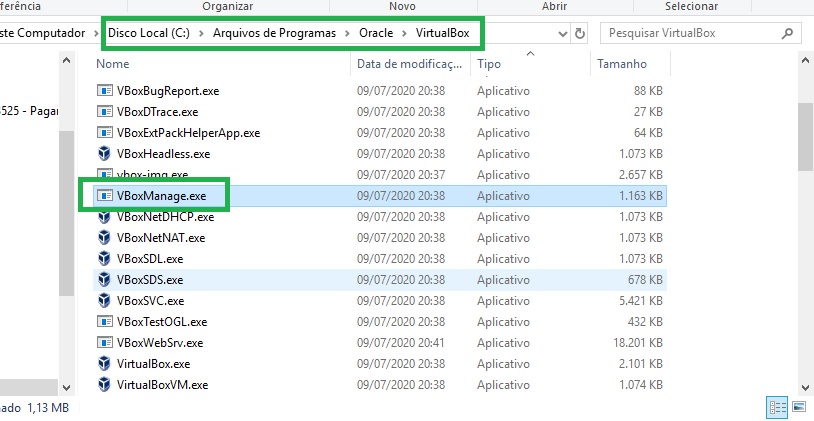Select the VirtualBoxVM.exe file name
This screenshot has width=814, height=421.
(162, 385)
